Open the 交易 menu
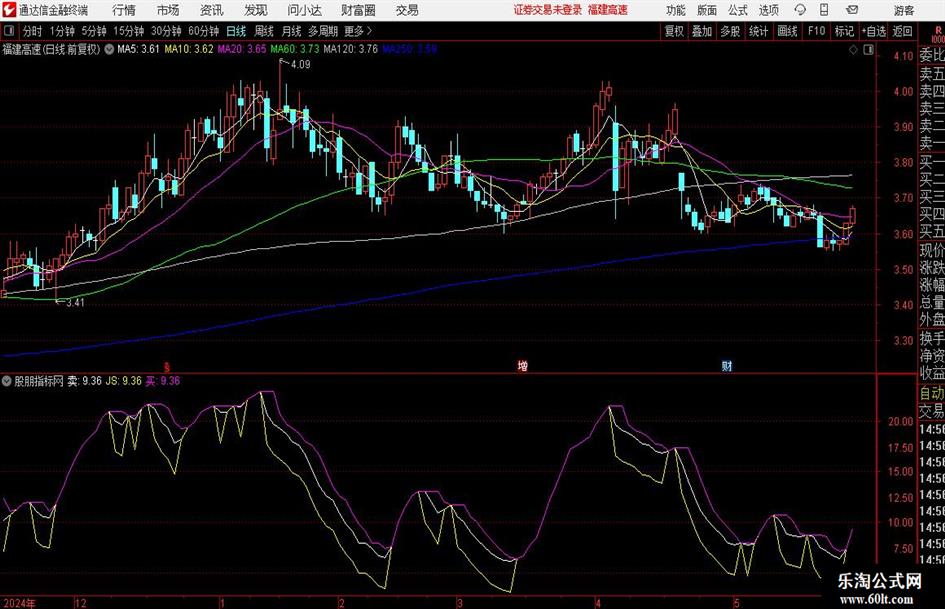Image resolution: width=945 pixels, height=609 pixels. 407,10
